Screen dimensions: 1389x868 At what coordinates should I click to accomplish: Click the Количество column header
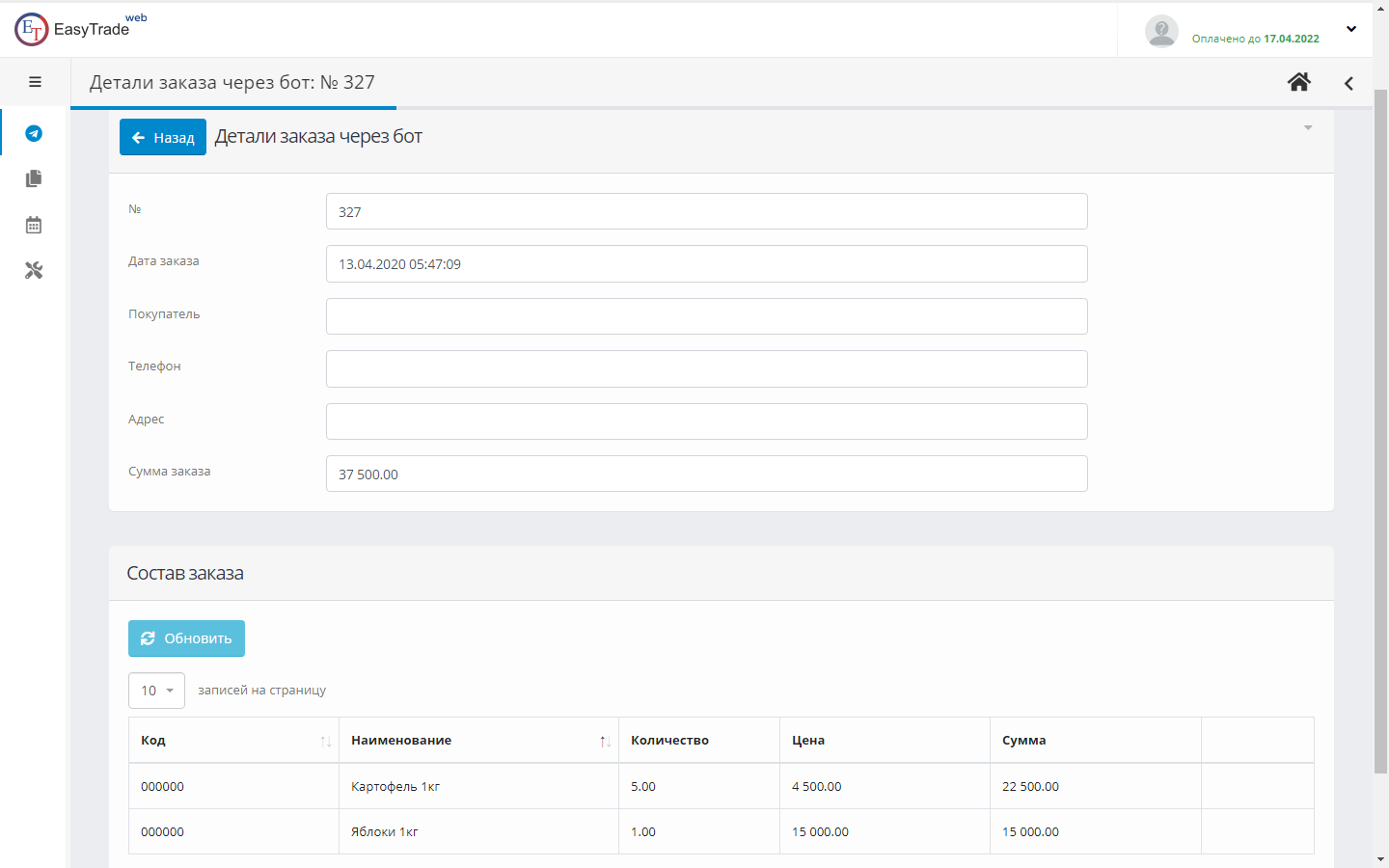click(x=699, y=740)
